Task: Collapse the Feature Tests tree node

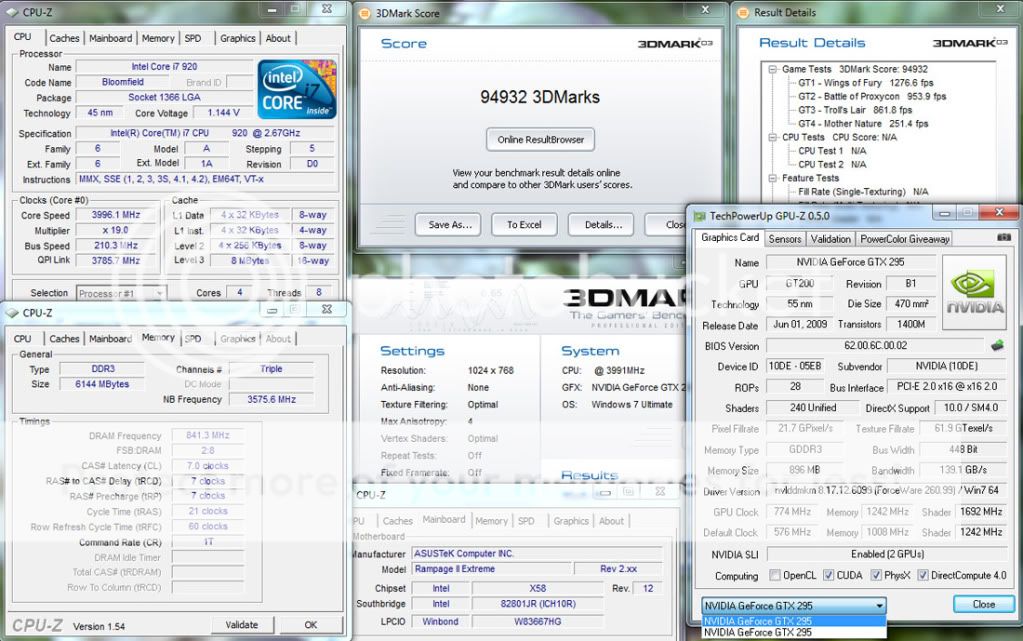Action: [x=772, y=178]
